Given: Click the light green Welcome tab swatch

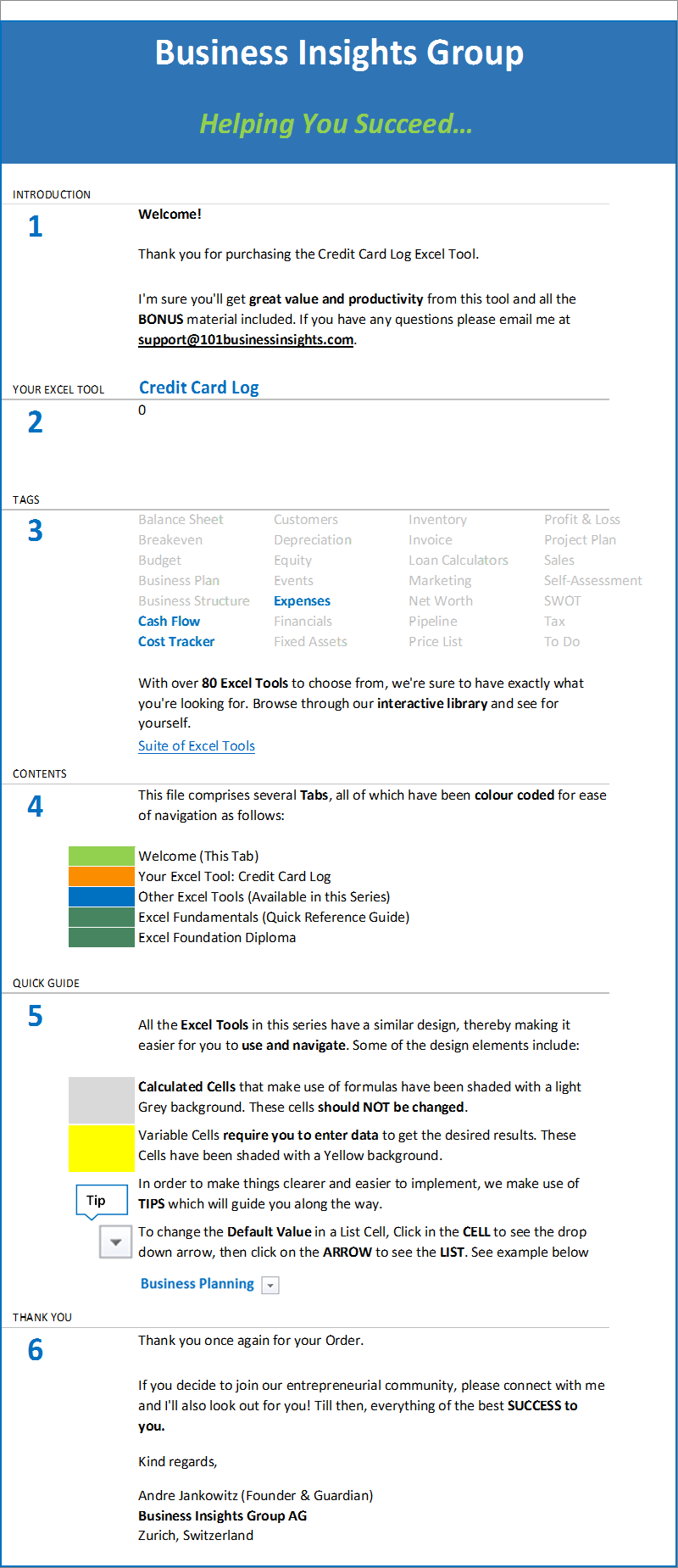Looking at the screenshot, I should (102, 856).
